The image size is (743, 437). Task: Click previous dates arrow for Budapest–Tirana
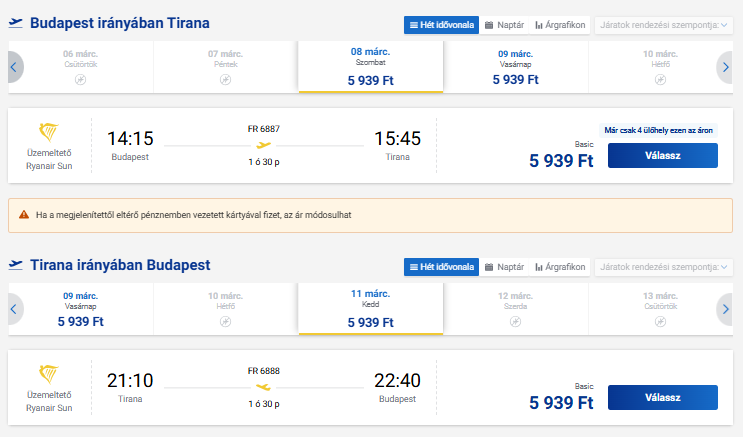(14, 67)
